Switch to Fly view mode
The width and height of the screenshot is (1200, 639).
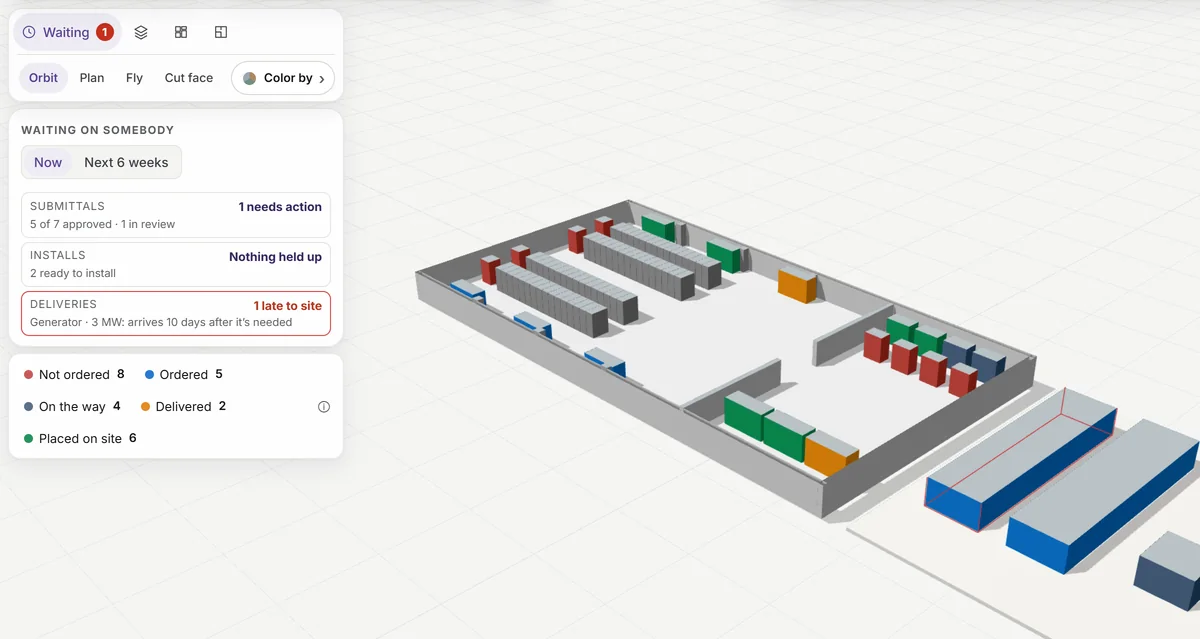[134, 78]
